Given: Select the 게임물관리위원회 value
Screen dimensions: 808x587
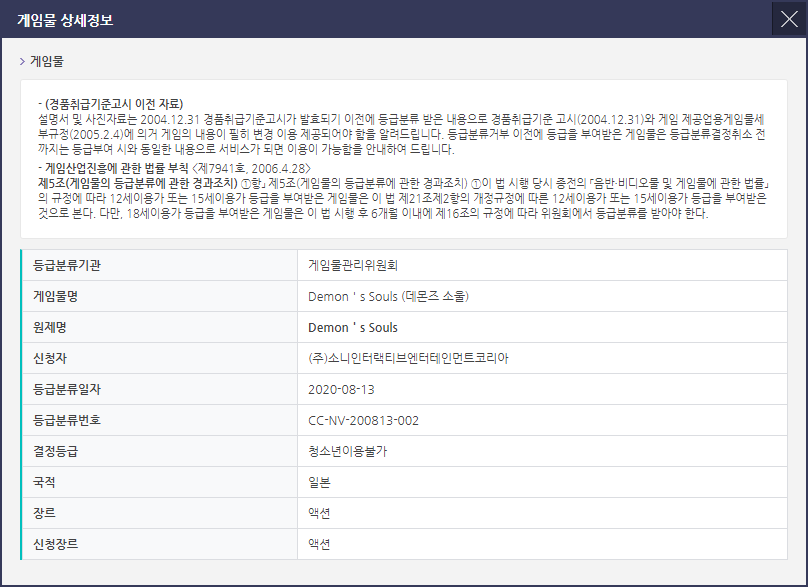Looking at the screenshot, I should (x=353, y=265).
